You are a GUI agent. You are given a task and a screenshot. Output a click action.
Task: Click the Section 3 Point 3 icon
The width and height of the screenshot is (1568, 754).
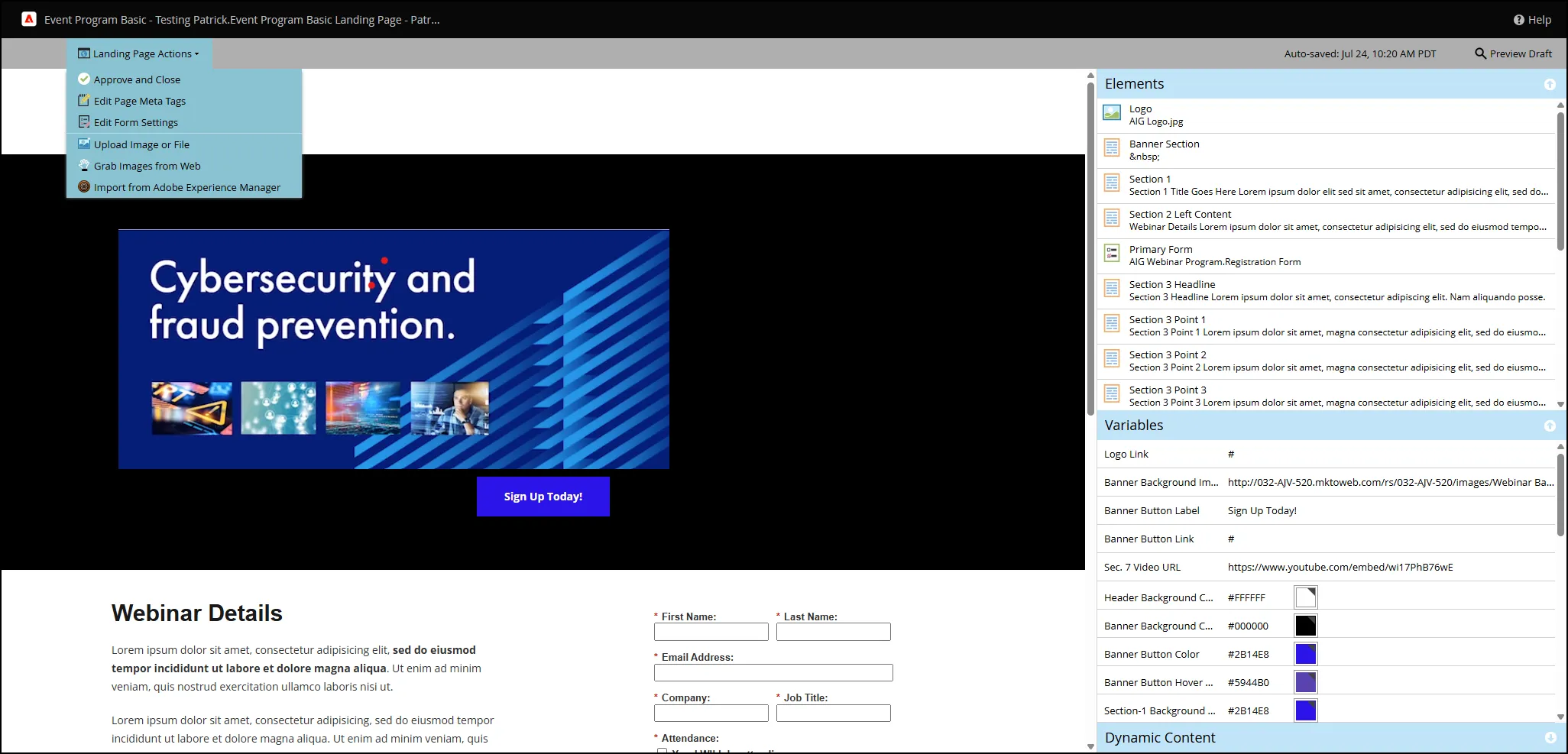[x=1112, y=394]
